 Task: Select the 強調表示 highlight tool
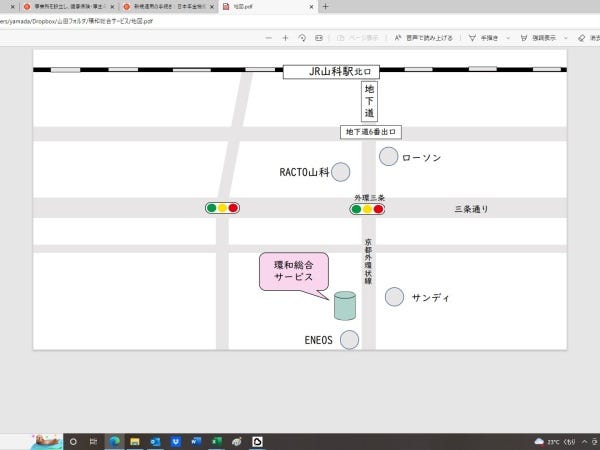pyautogui.click(x=538, y=38)
